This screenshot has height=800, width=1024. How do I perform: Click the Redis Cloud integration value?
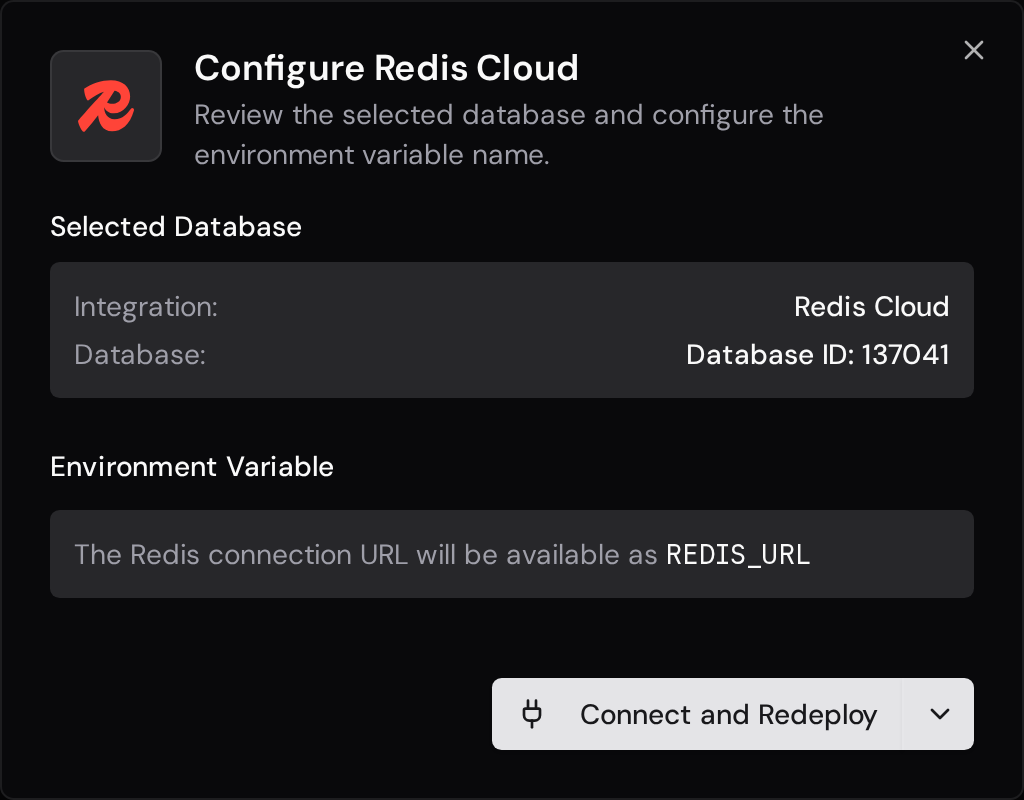click(871, 306)
